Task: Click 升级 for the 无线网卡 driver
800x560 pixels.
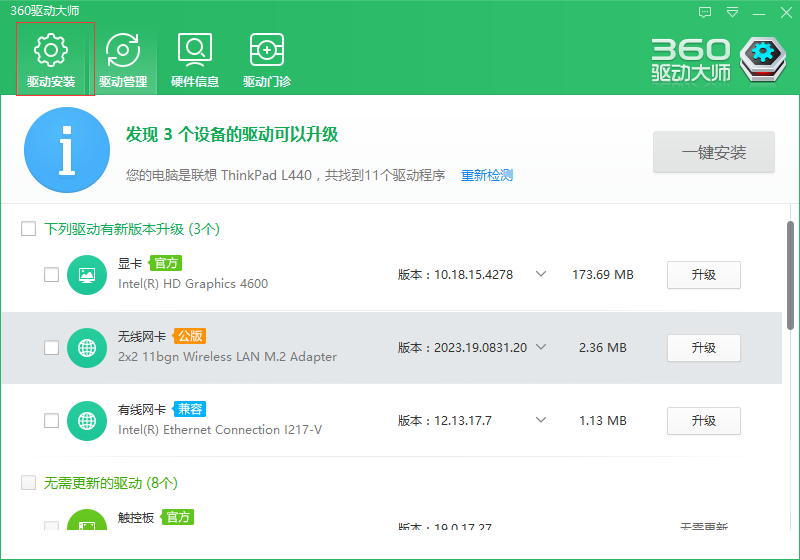Action: coord(704,348)
